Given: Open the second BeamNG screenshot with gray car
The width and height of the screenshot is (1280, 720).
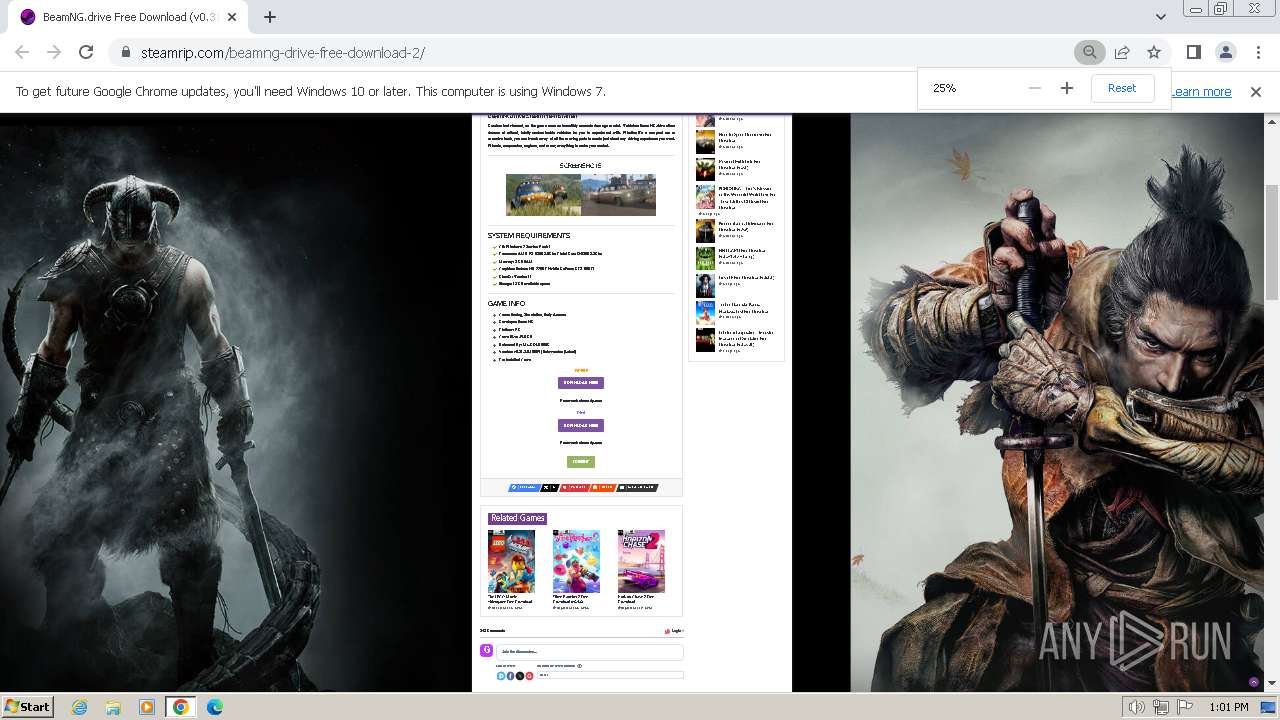Looking at the screenshot, I should pos(619,195).
